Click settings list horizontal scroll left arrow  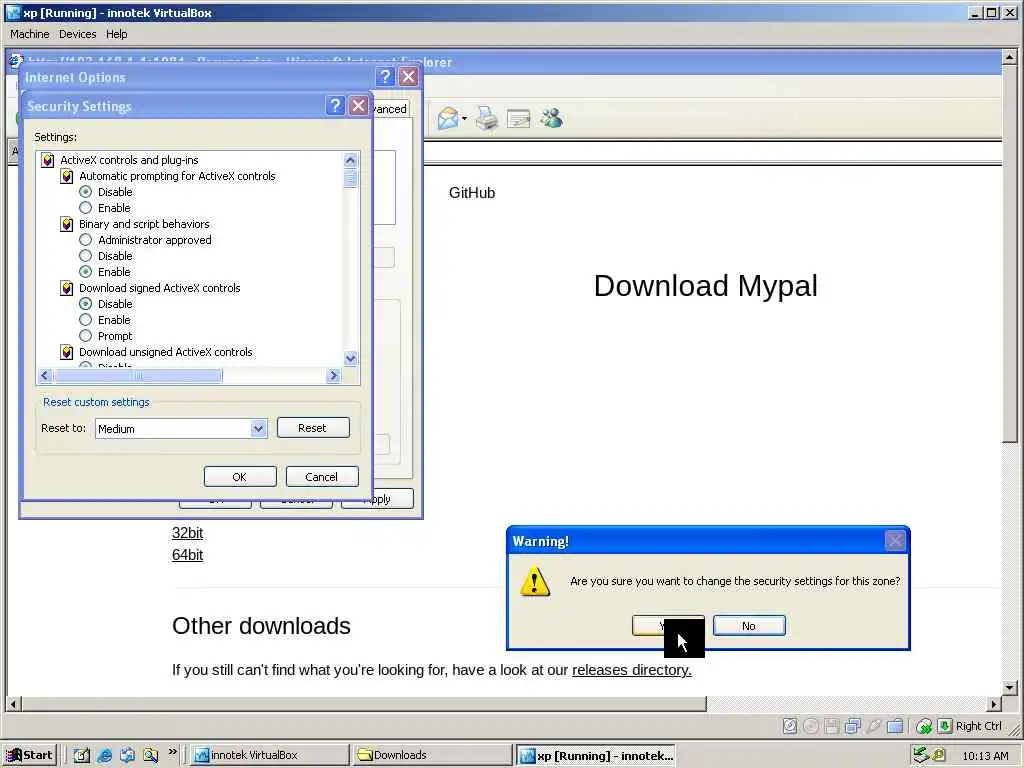45,376
